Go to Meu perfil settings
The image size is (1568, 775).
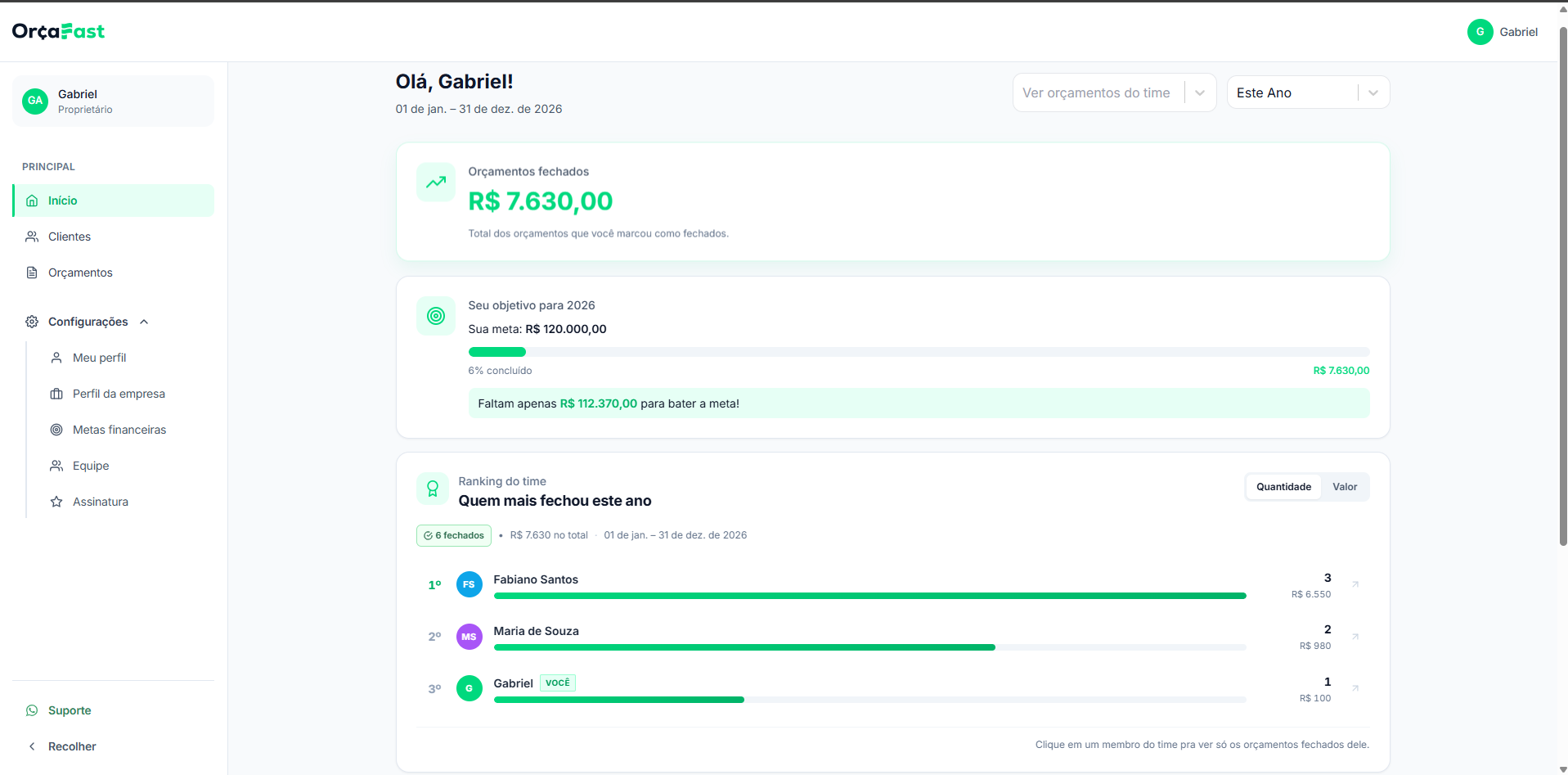(x=99, y=358)
